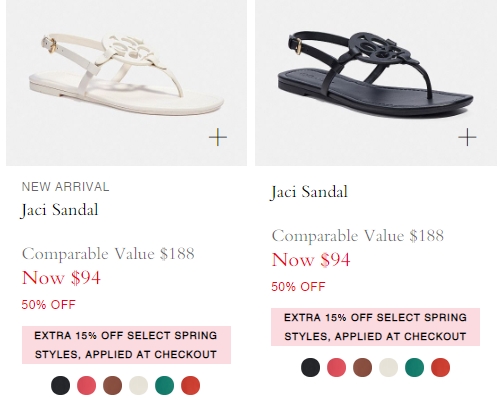This screenshot has height=411, width=500.
Task: Pick the red-orange swatch under the black sandal
Action: pos(440,367)
